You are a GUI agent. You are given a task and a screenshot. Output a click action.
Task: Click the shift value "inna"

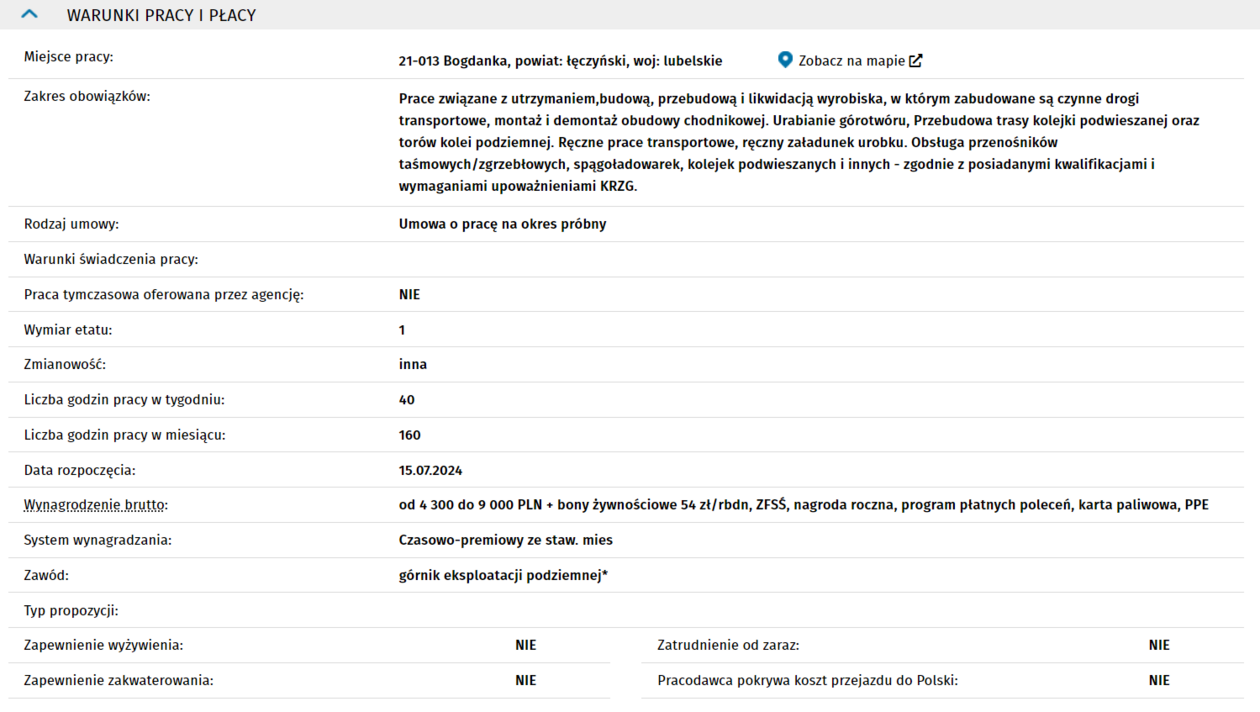(413, 365)
